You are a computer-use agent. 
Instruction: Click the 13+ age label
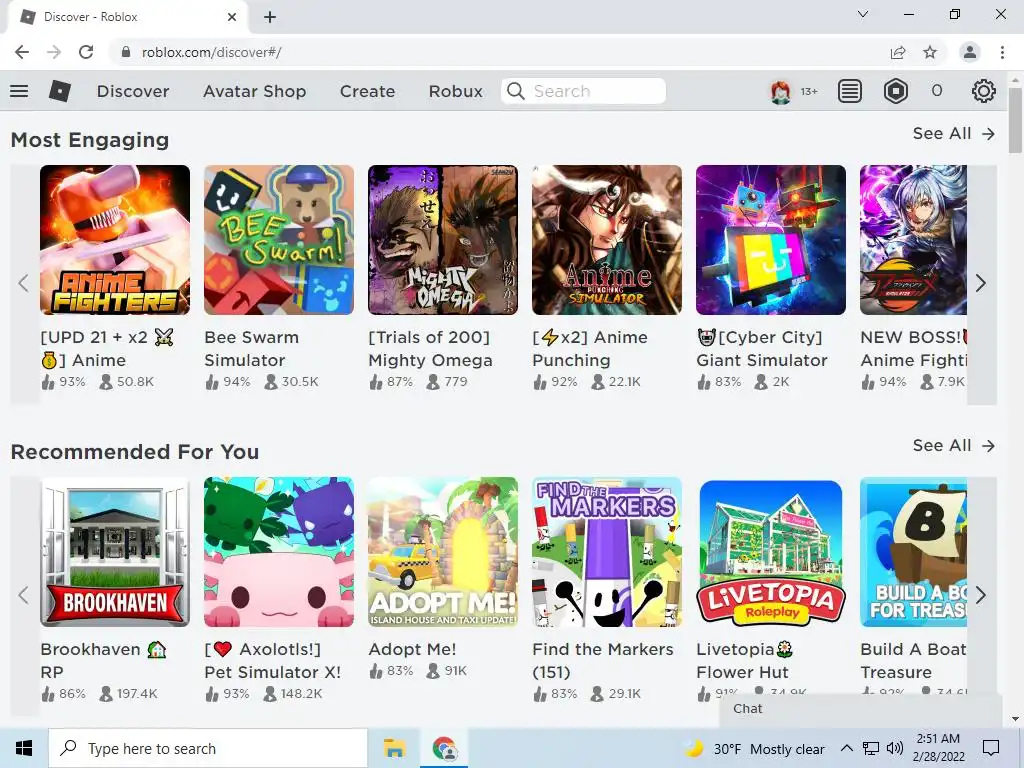pyautogui.click(x=809, y=91)
